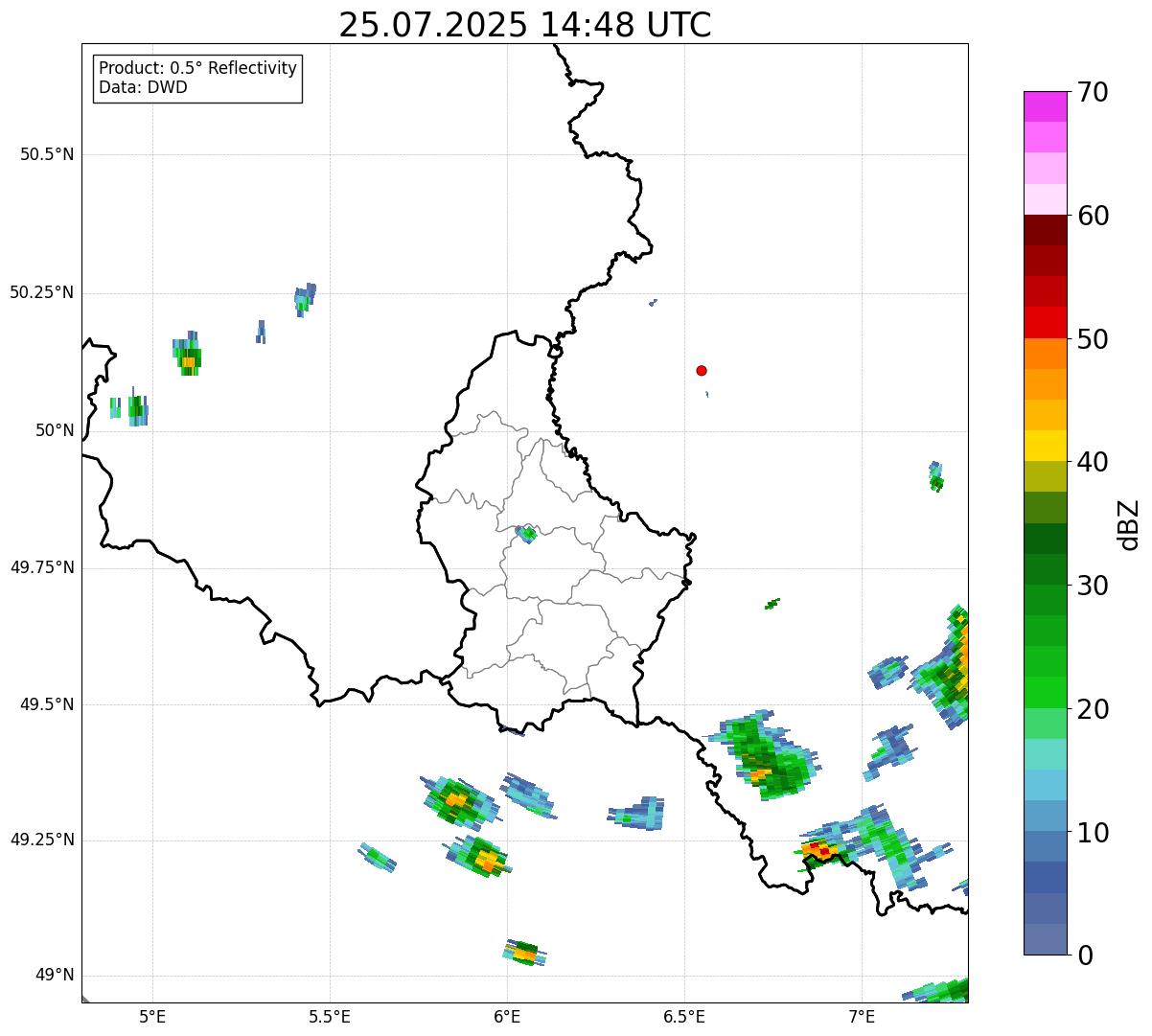This screenshot has height=1036, width=1152.
Task: Click the 50°N latitude label
Action: click(x=55, y=430)
